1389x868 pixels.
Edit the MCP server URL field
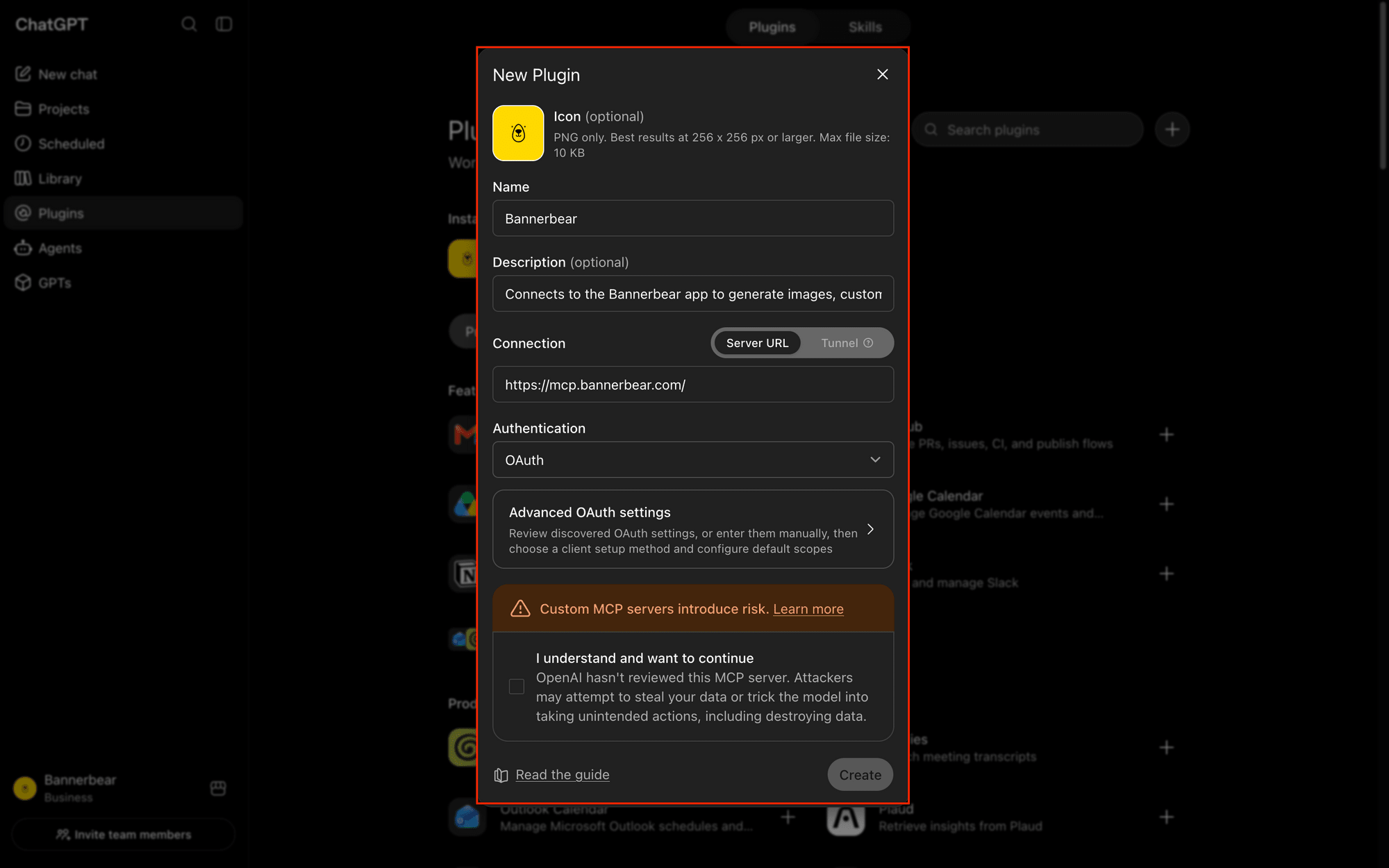[x=693, y=385]
